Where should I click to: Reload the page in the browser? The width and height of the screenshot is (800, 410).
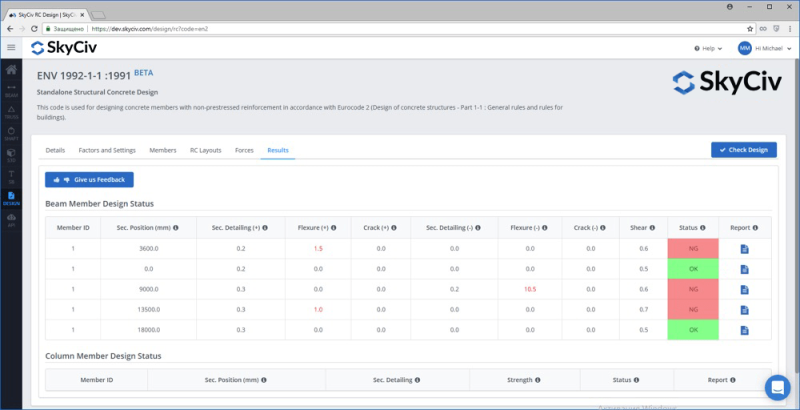tap(37, 29)
